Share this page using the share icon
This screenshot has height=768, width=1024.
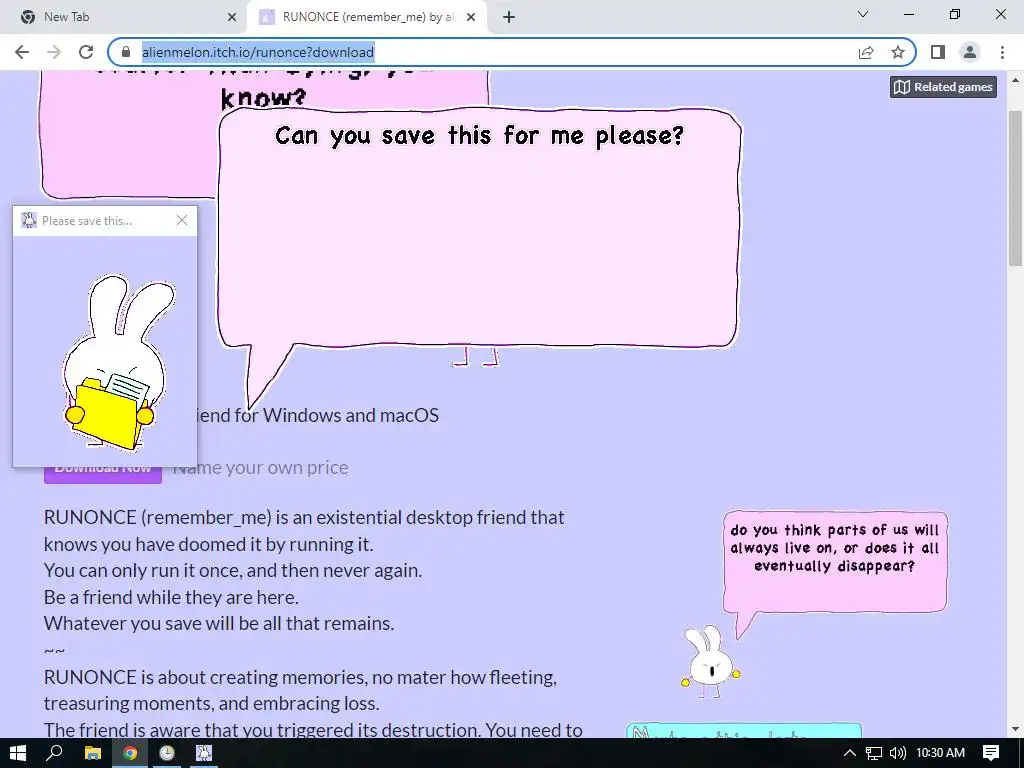point(866,52)
